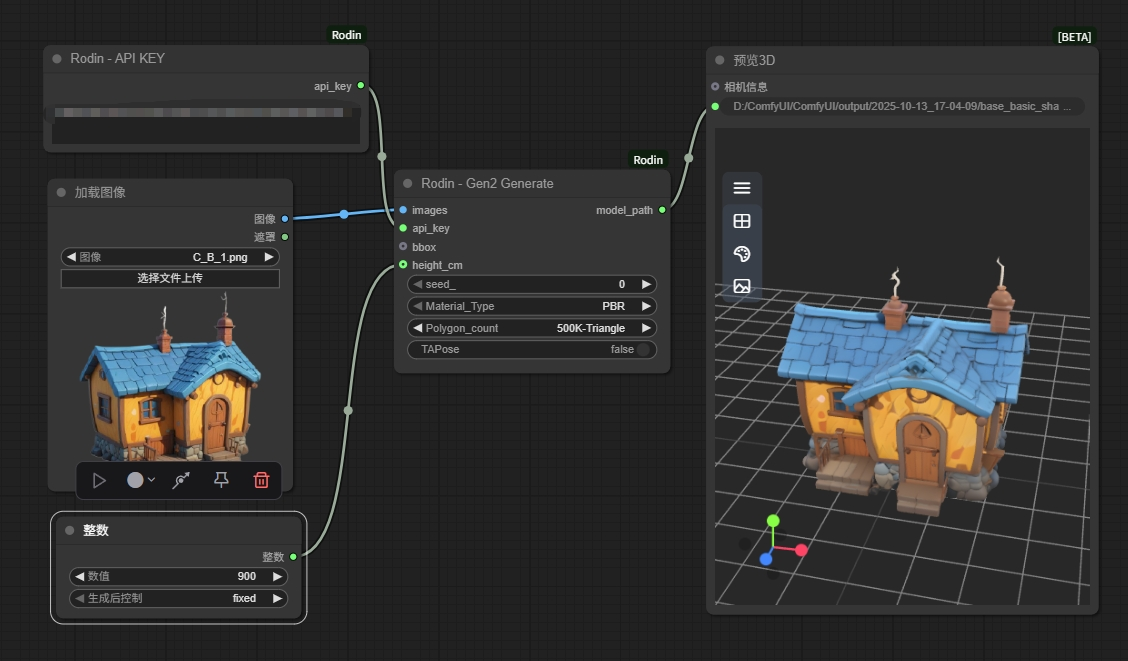The image size is (1128, 661).
Task: Click 整数 output socket on integer node
Action: [294, 557]
